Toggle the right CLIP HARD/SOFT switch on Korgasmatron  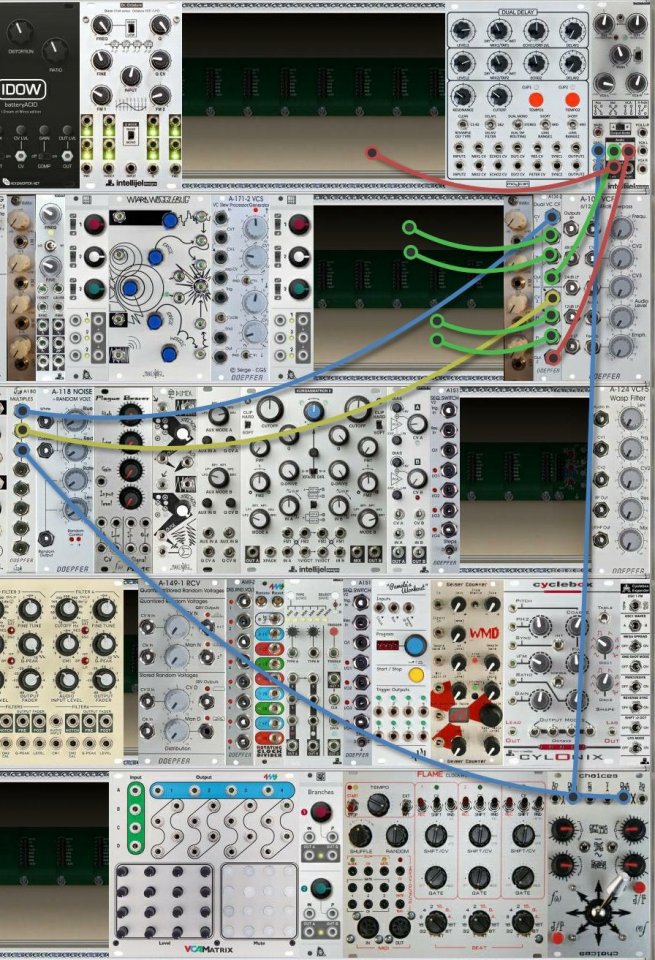point(380,423)
